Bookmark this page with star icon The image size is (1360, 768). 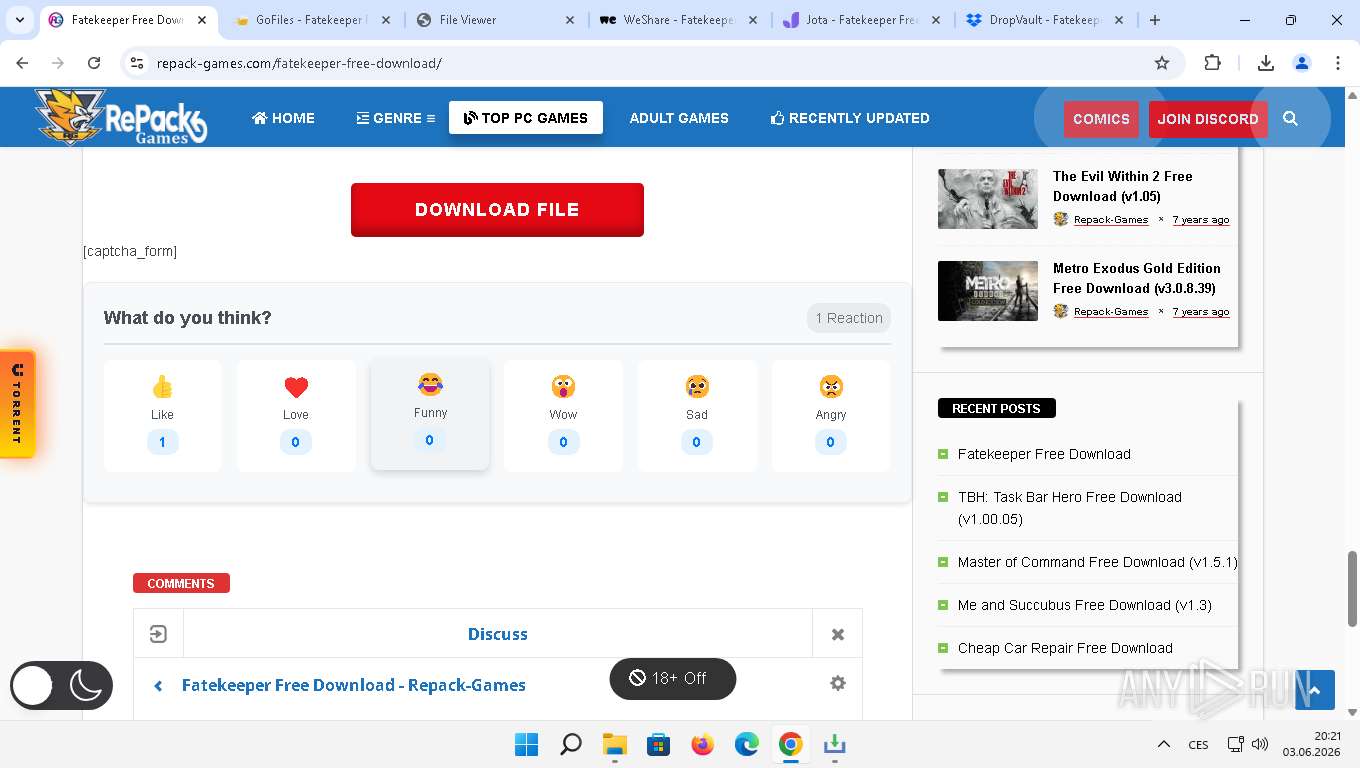1162,63
